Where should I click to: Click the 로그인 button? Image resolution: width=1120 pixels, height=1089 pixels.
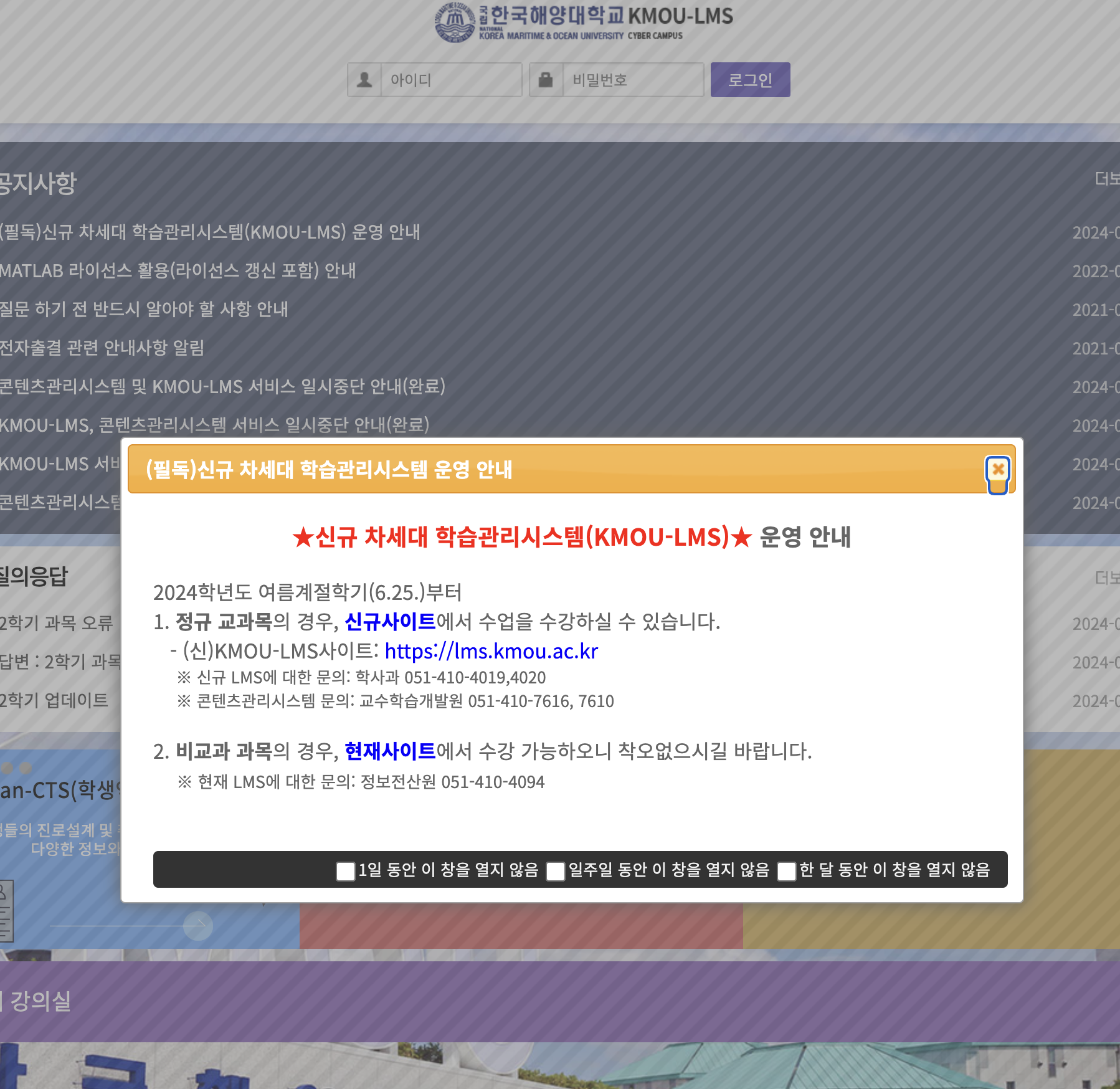750,80
